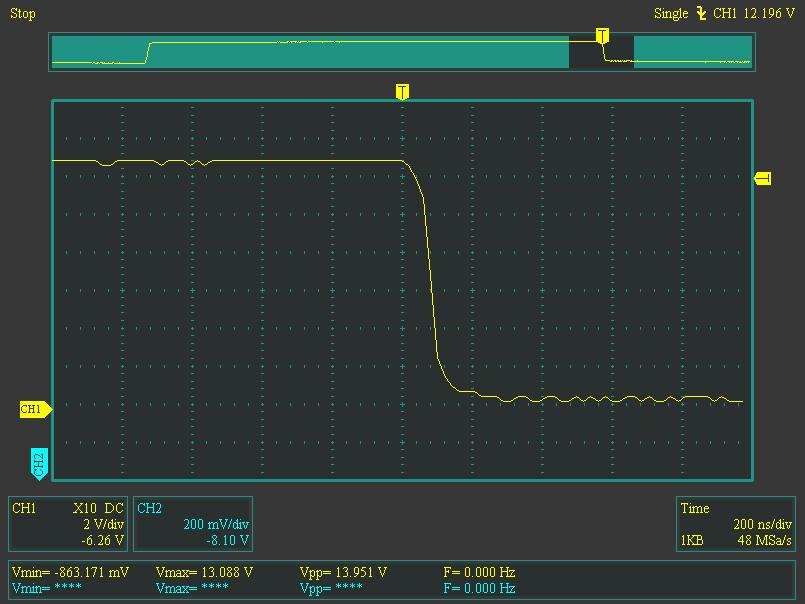
Task: Click the T trigger marker above main graph
Action: click(x=402, y=92)
